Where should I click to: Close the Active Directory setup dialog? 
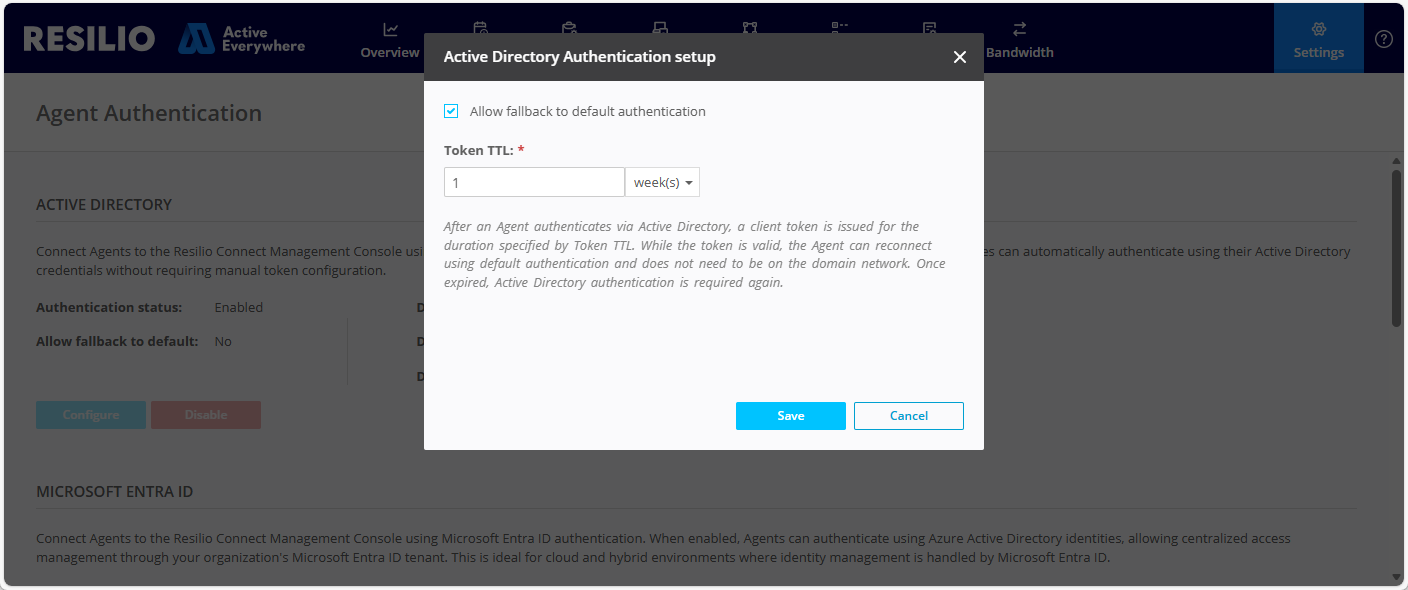click(960, 57)
